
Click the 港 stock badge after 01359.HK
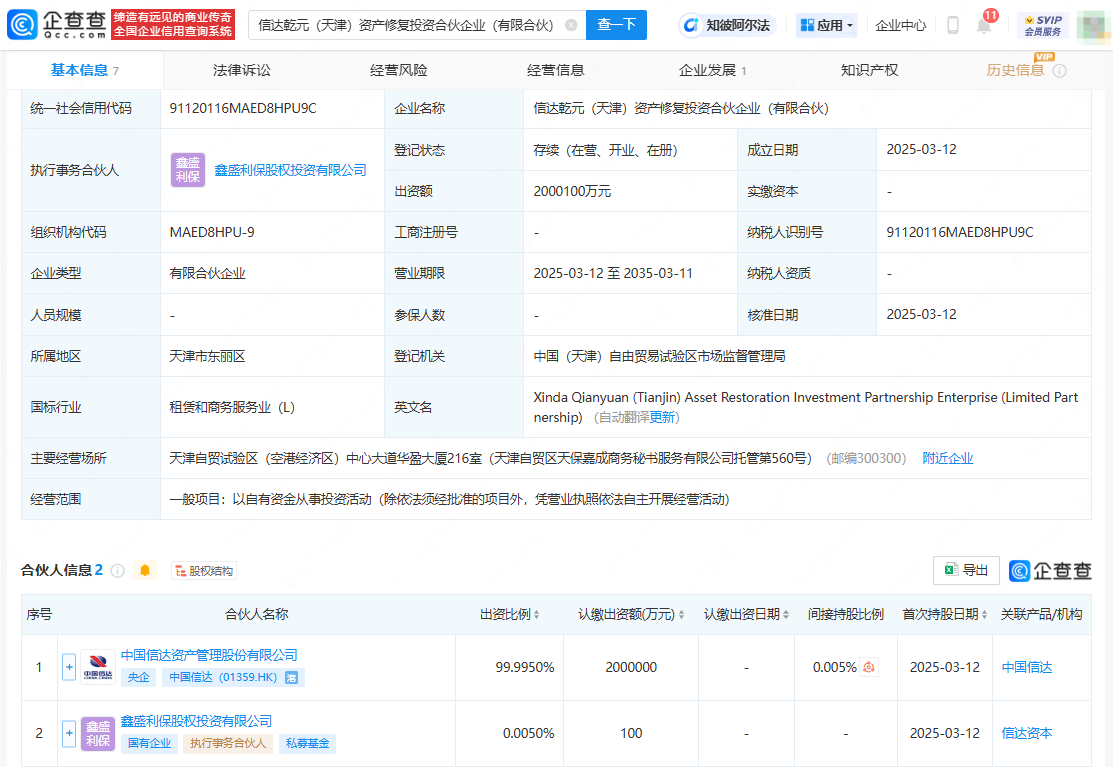point(291,678)
